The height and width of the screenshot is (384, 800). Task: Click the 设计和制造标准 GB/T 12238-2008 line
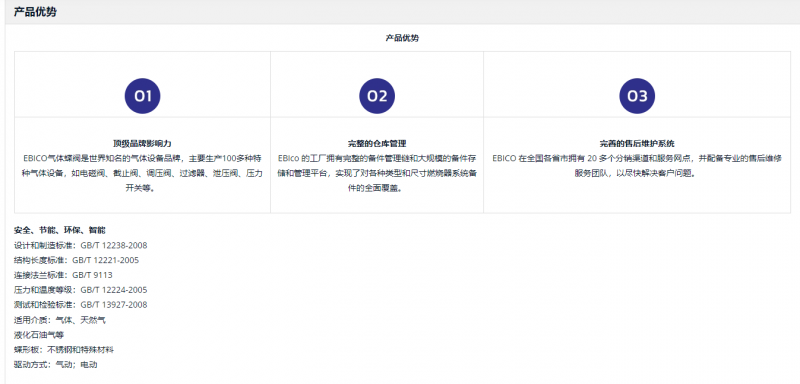pyautogui.click(x=81, y=245)
